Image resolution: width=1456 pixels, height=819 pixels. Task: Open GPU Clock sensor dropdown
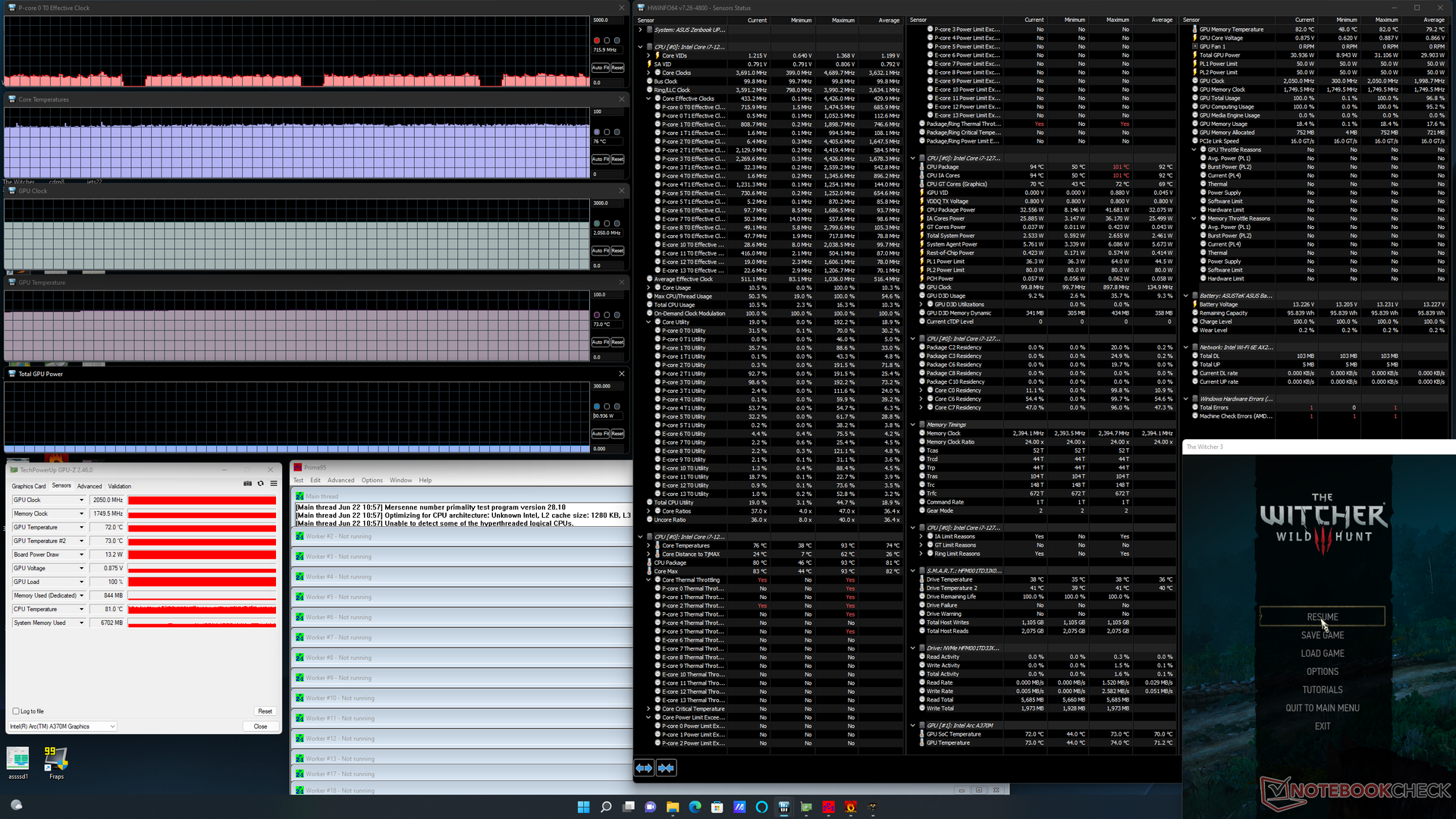[81, 500]
